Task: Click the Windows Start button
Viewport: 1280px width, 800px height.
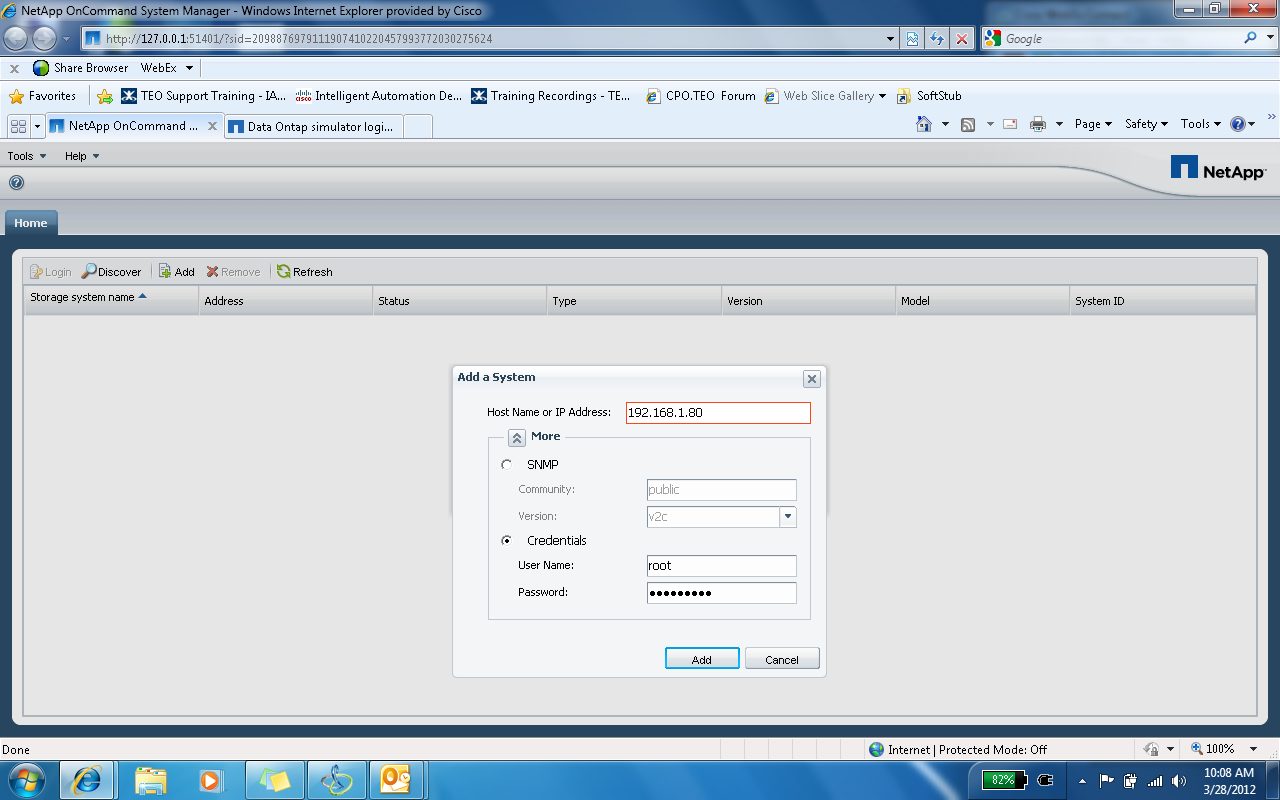Action: coord(26,779)
